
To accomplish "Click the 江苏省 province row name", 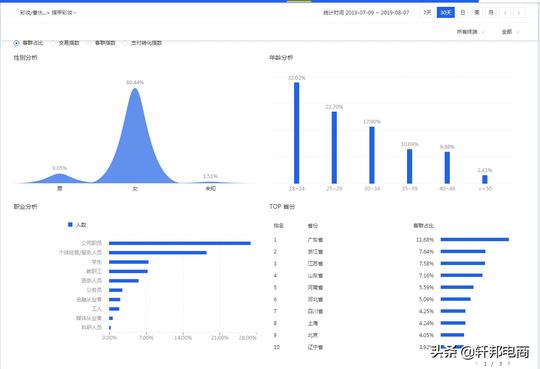I will [315, 264].
